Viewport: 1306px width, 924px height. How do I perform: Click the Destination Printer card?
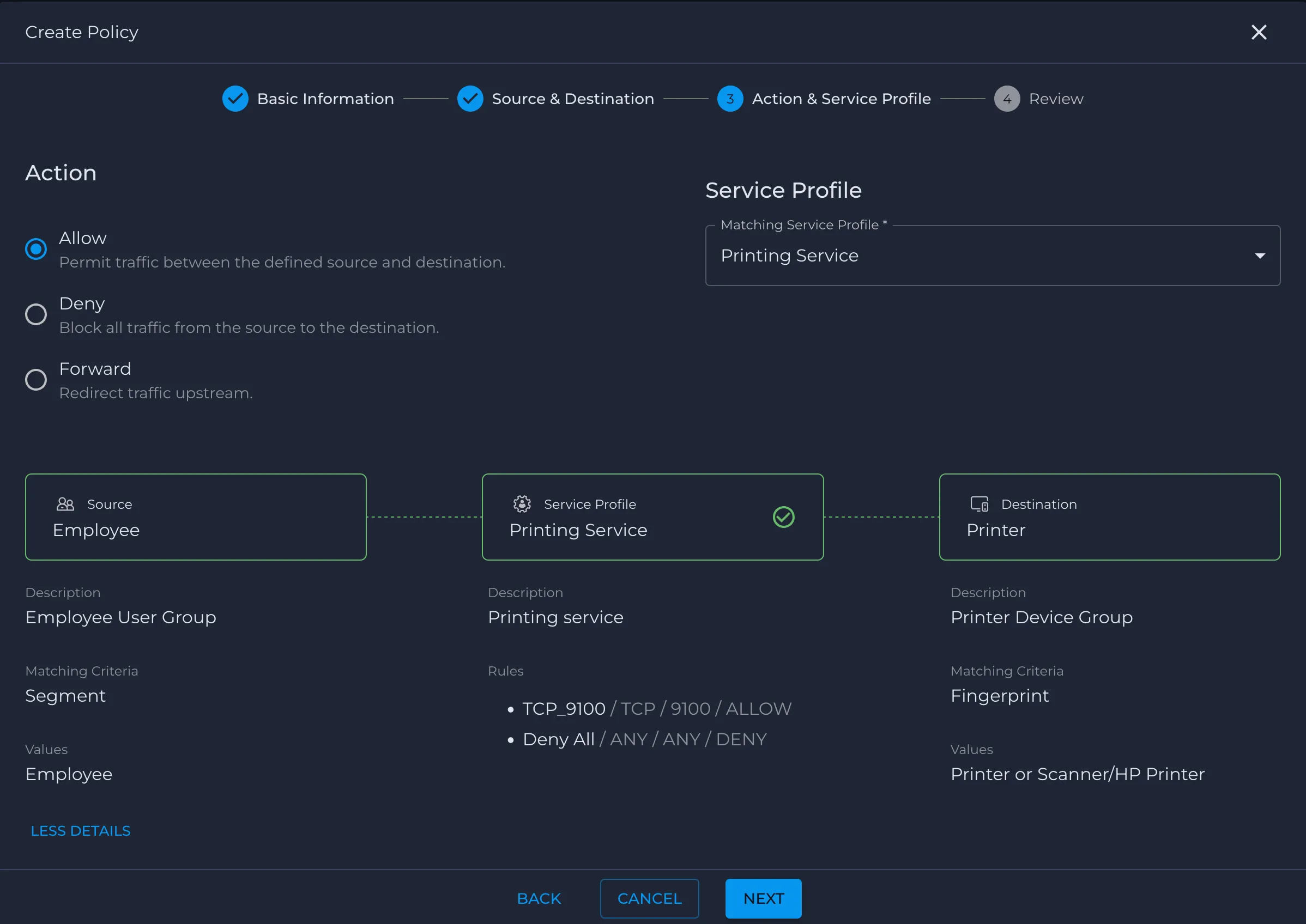point(1109,517)
